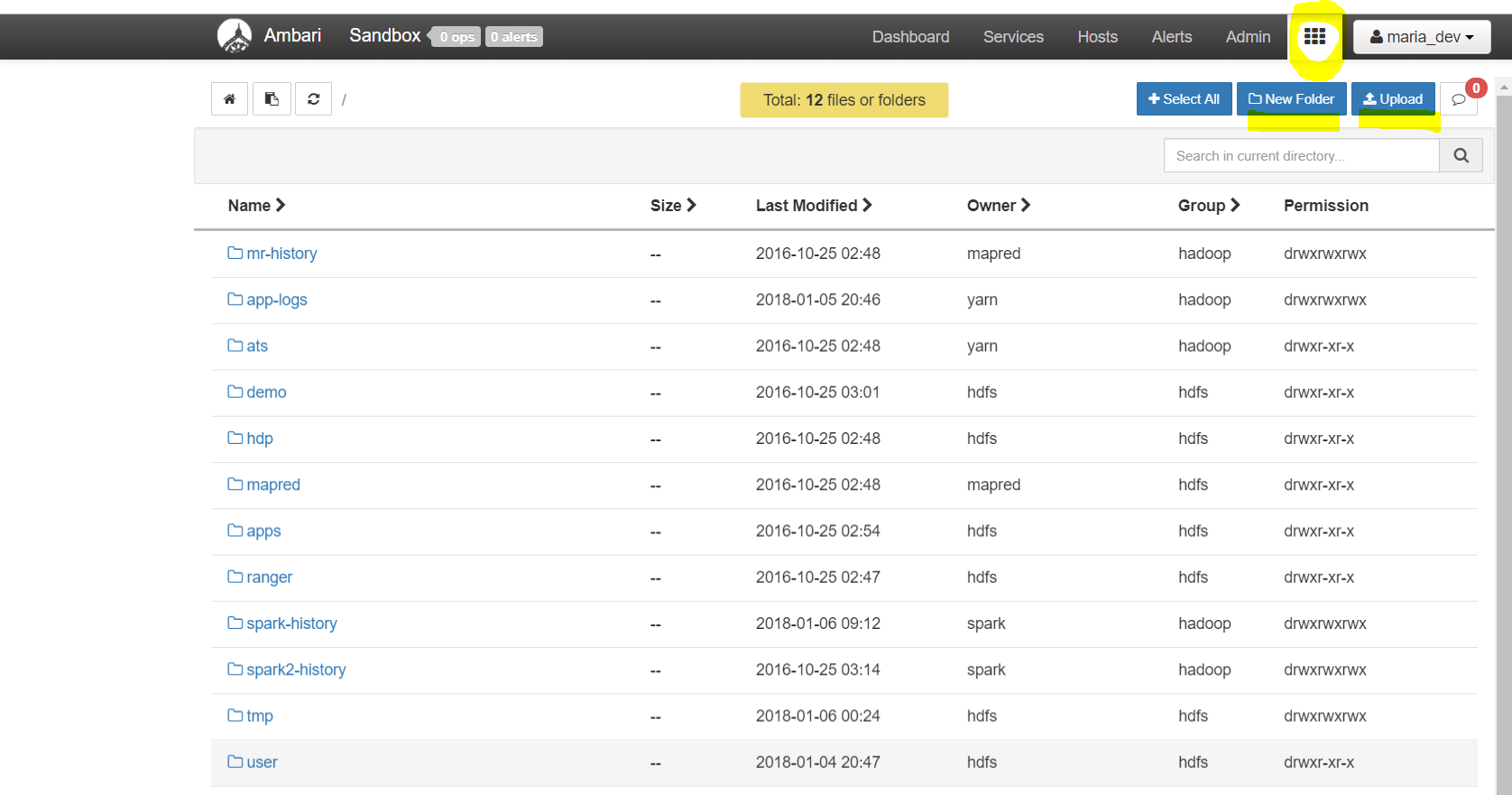
Task: Click the copy files icon button
Action: (x=272, y=99)
